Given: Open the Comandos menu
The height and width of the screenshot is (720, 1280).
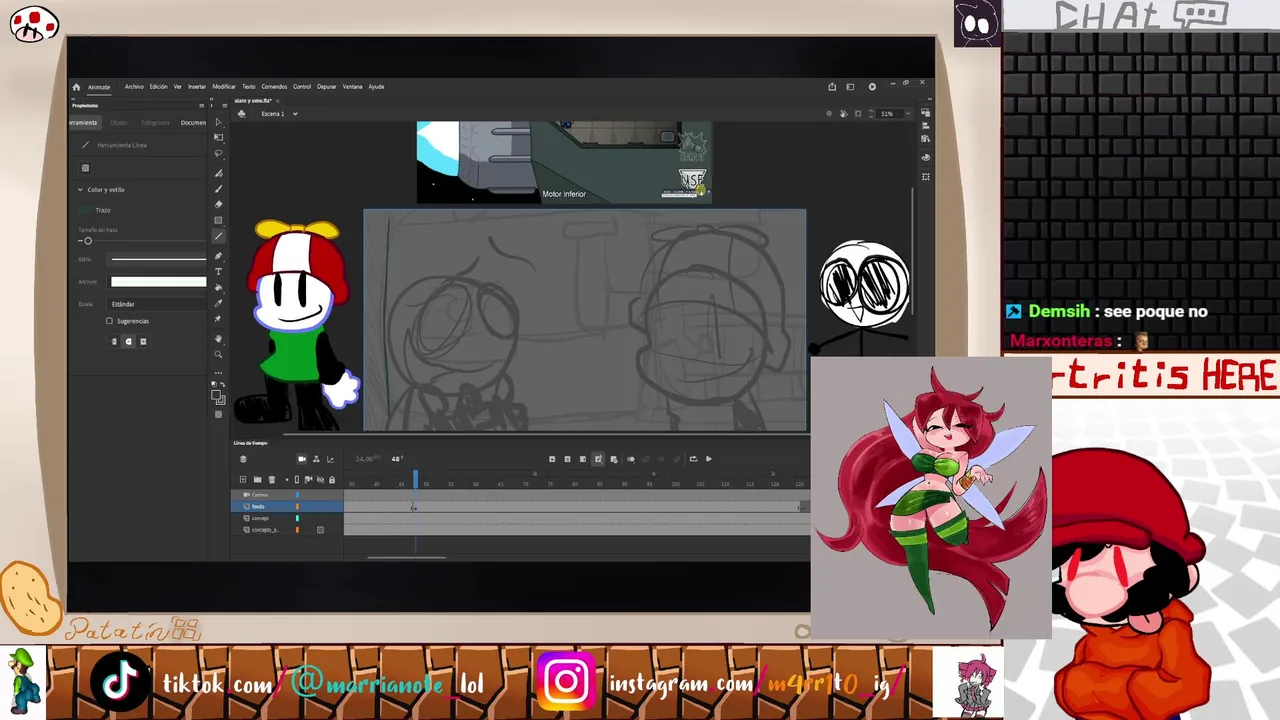Looking at the screenshot, I should pyautogui.click(x=274, y=87).
